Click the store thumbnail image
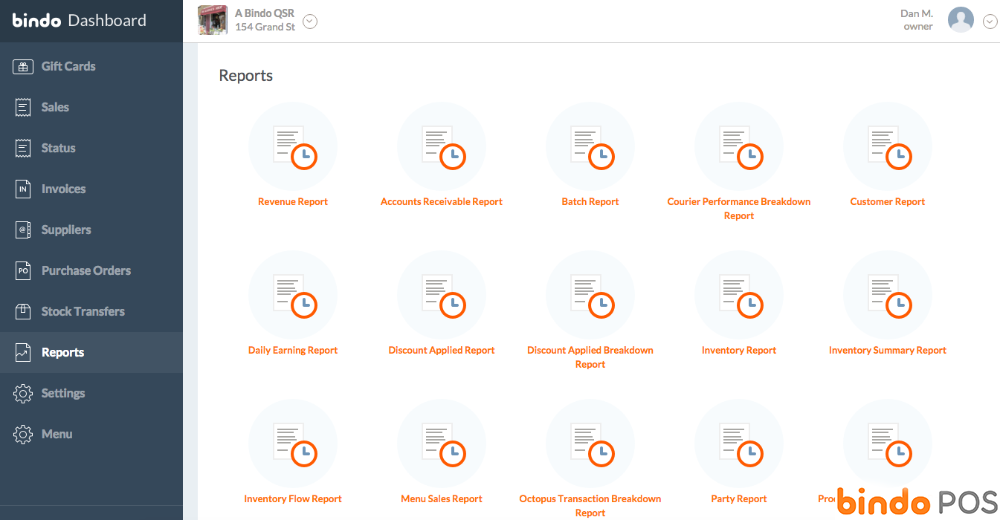 coord(212,20)
